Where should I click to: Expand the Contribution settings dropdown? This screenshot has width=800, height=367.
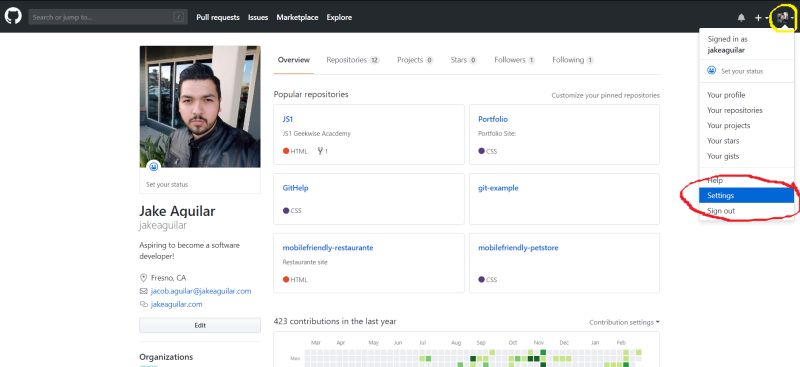pos(624,323)
